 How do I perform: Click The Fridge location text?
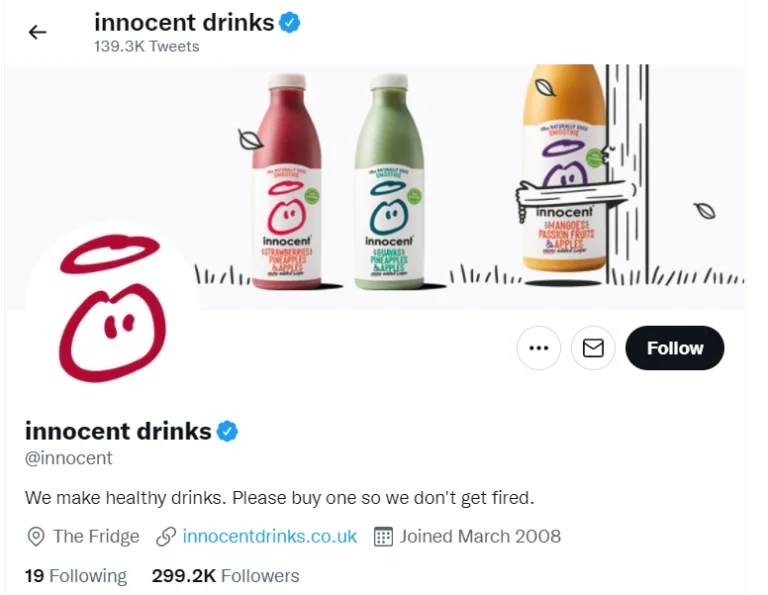(x=96, y=536)
